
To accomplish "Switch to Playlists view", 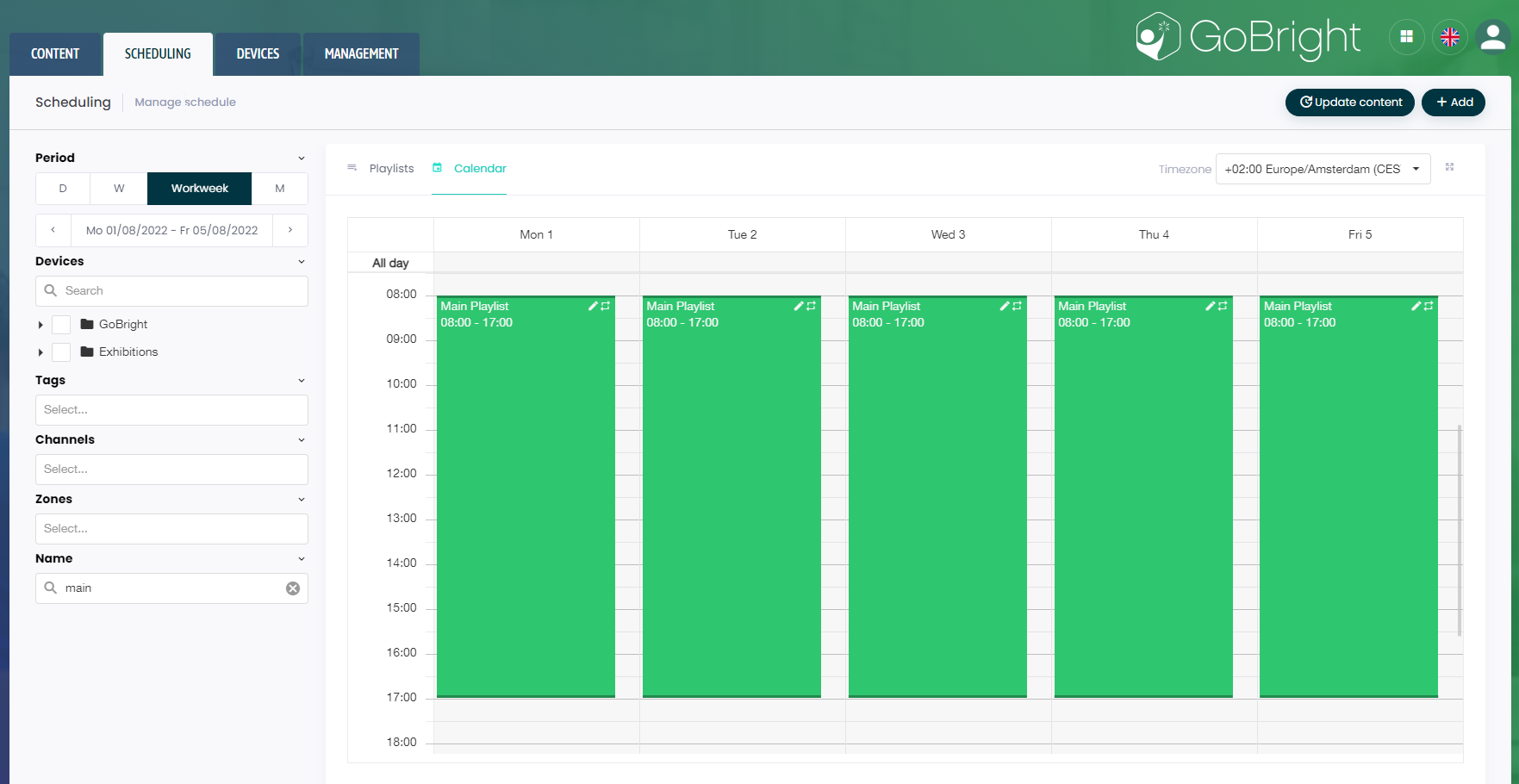I will (x=381, y=168).
